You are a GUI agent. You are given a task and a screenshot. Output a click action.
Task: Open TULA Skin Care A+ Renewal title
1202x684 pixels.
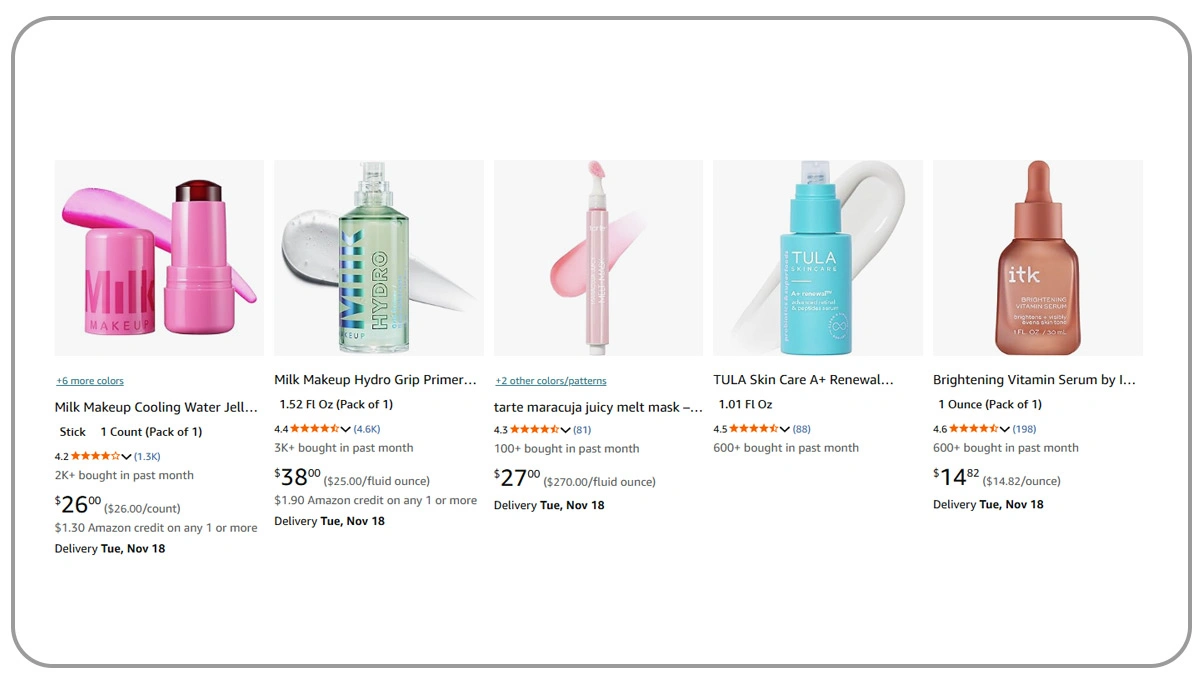[x=803, y=380]
